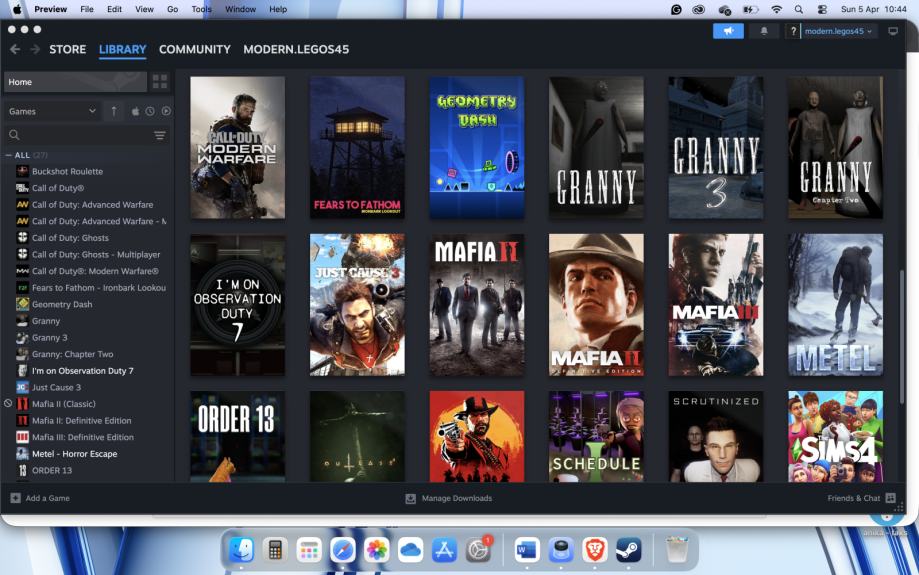Open the notifications bell
The height and width of the screenshot is (575, 919).
tap(764, 31)
